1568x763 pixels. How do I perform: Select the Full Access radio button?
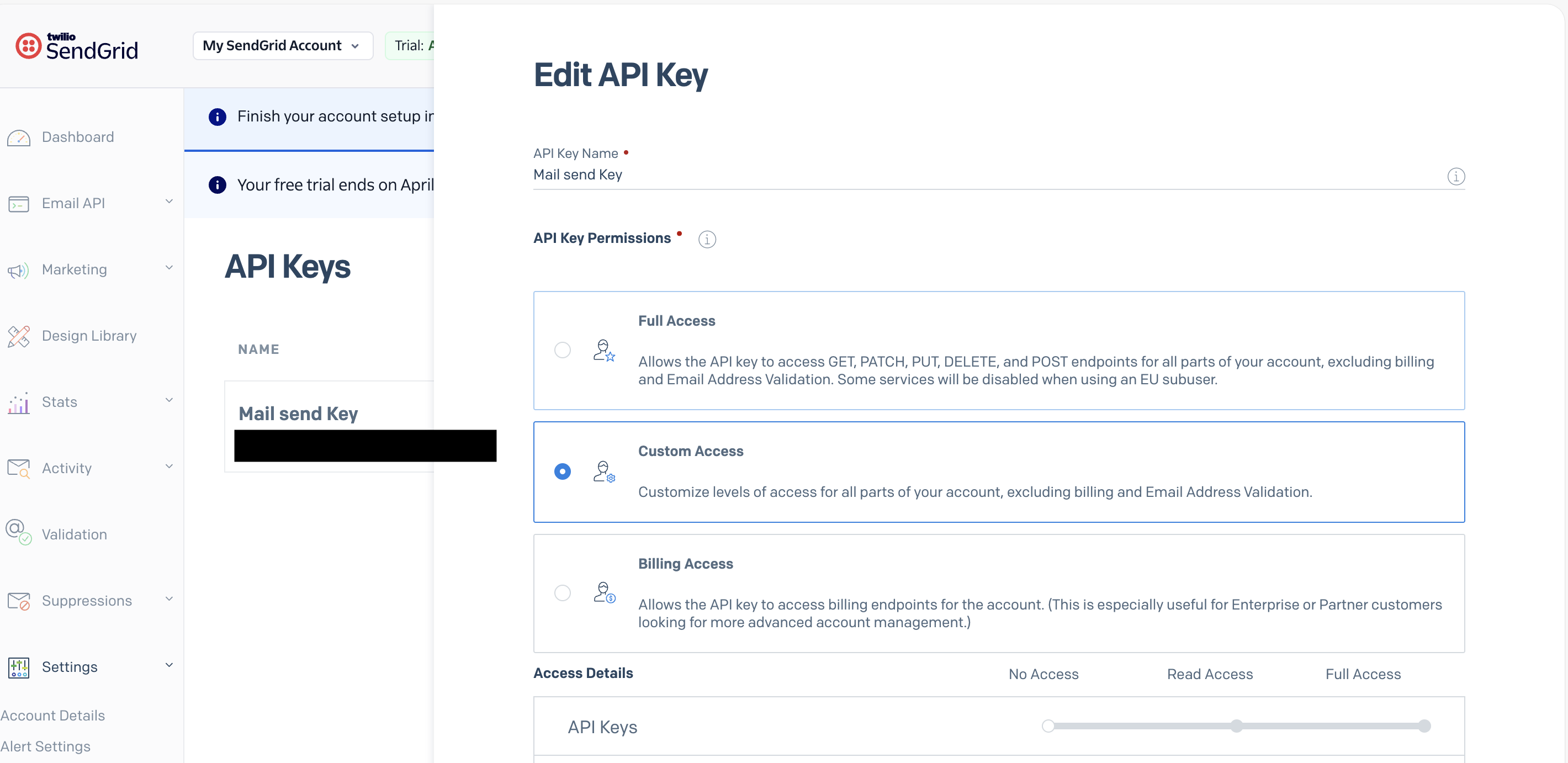point(563,350)
